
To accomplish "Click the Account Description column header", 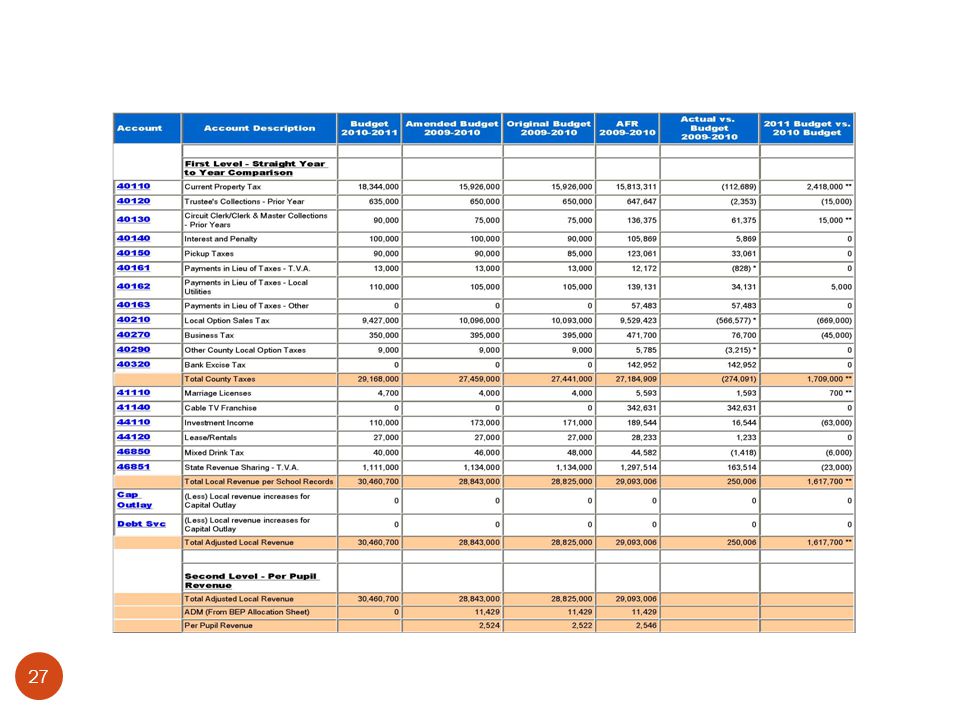I will click(x=260, y=128).
